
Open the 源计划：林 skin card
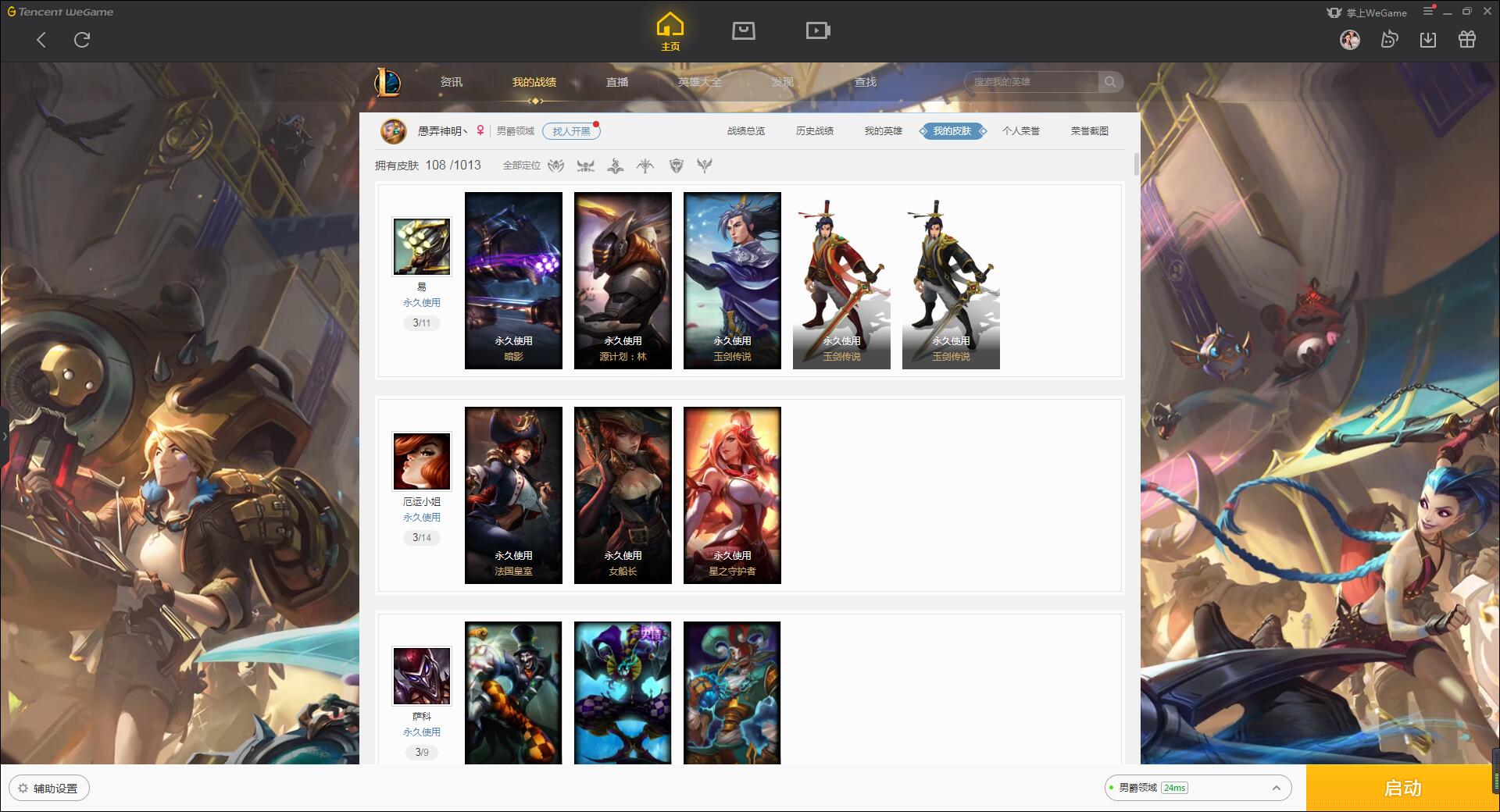(x=623, y=280)
